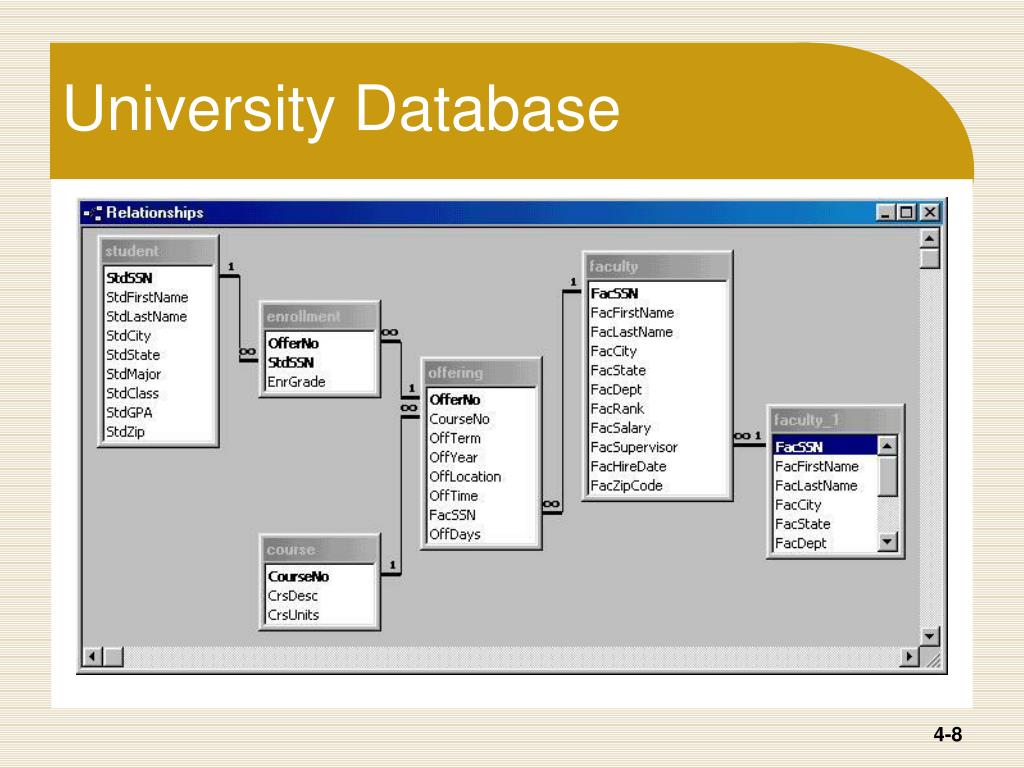1024x768 pixels.
Task: Select StdGPA field
Action: 129,413
